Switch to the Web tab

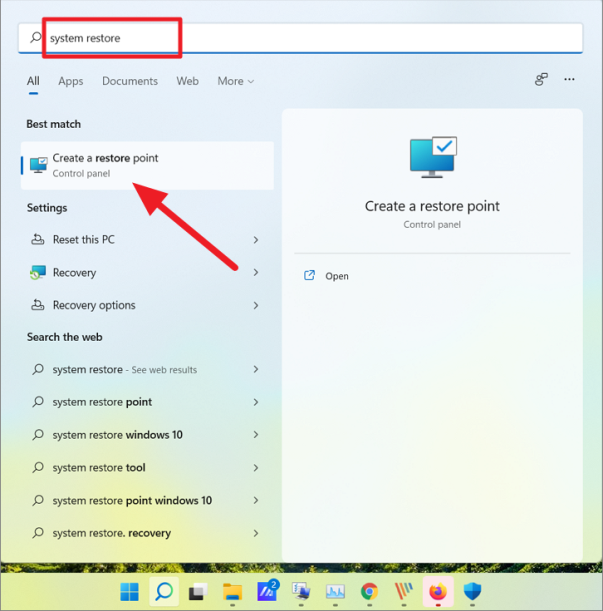click(x=187, y=81)
